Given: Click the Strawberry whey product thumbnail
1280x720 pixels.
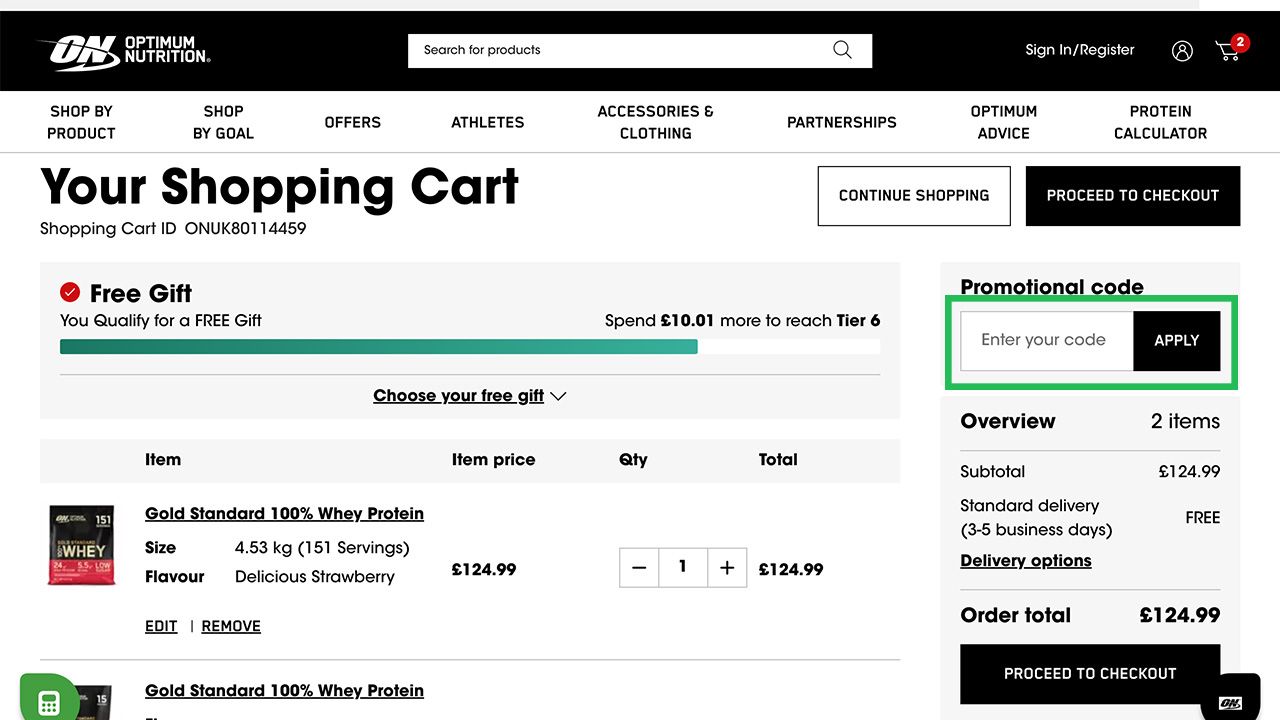Looking at the screenshot, I should (82, 545).
